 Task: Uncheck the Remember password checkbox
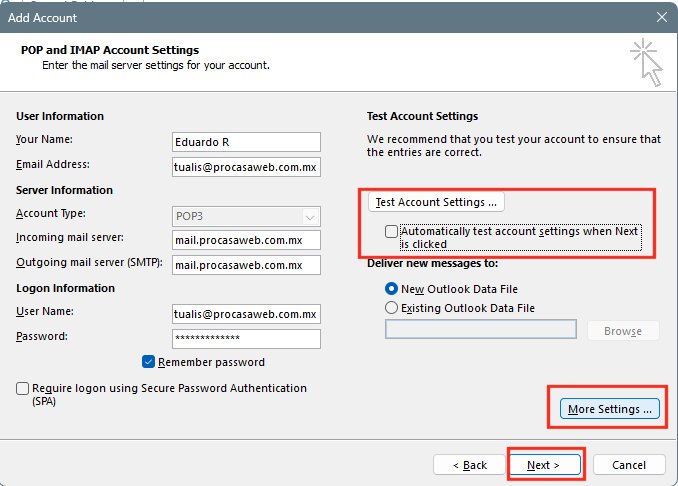pyautogui.click(x=149, y=362)
